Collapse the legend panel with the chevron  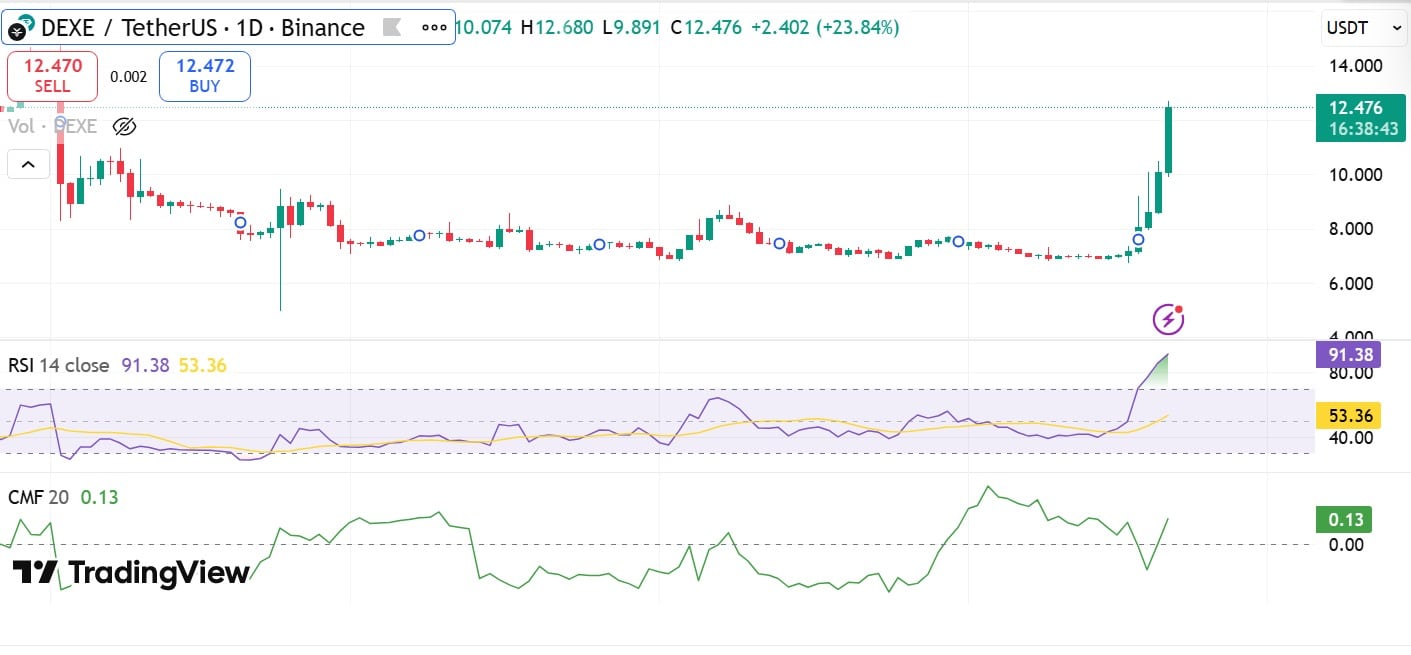click(28, 164)
